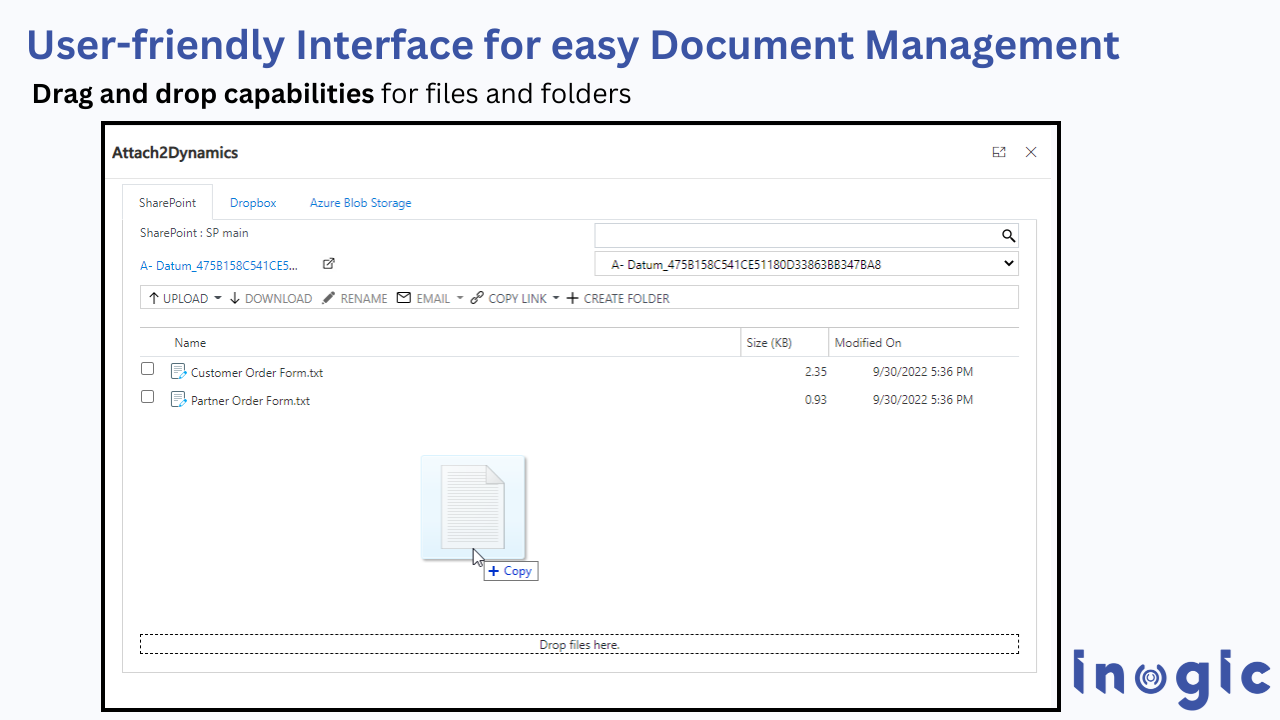Screen dimensions: 1280x720
Task: Click the Upload arrow icon
Action: coord(154,298)
